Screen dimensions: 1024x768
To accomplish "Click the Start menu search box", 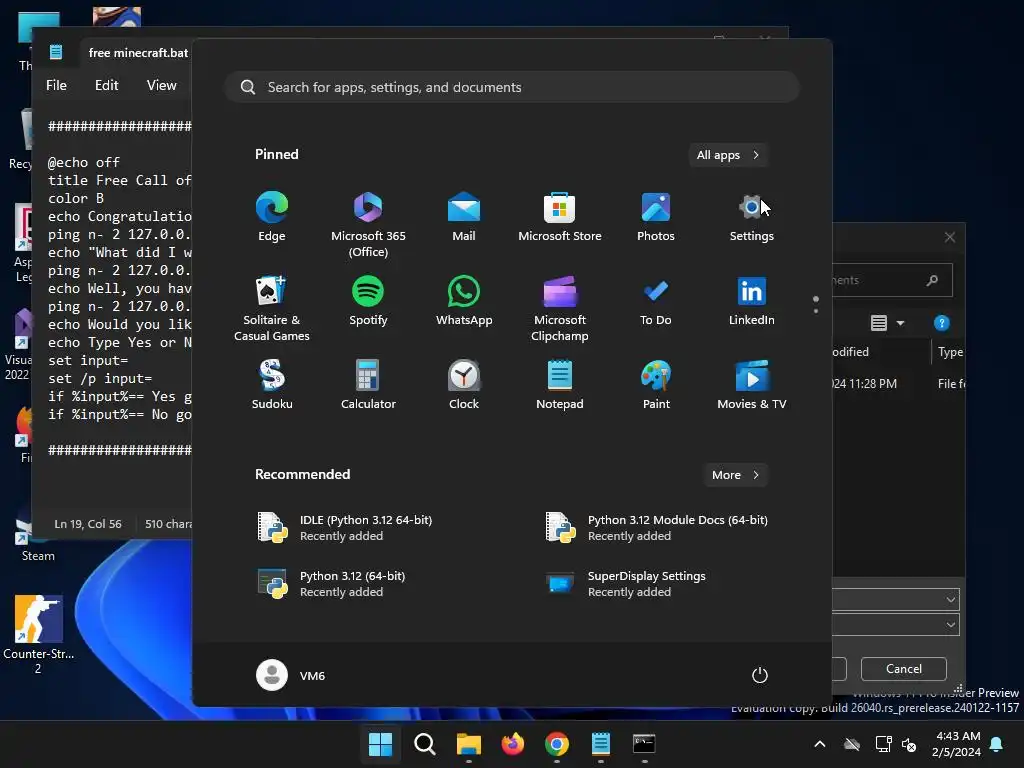I will tap(512, 88).
